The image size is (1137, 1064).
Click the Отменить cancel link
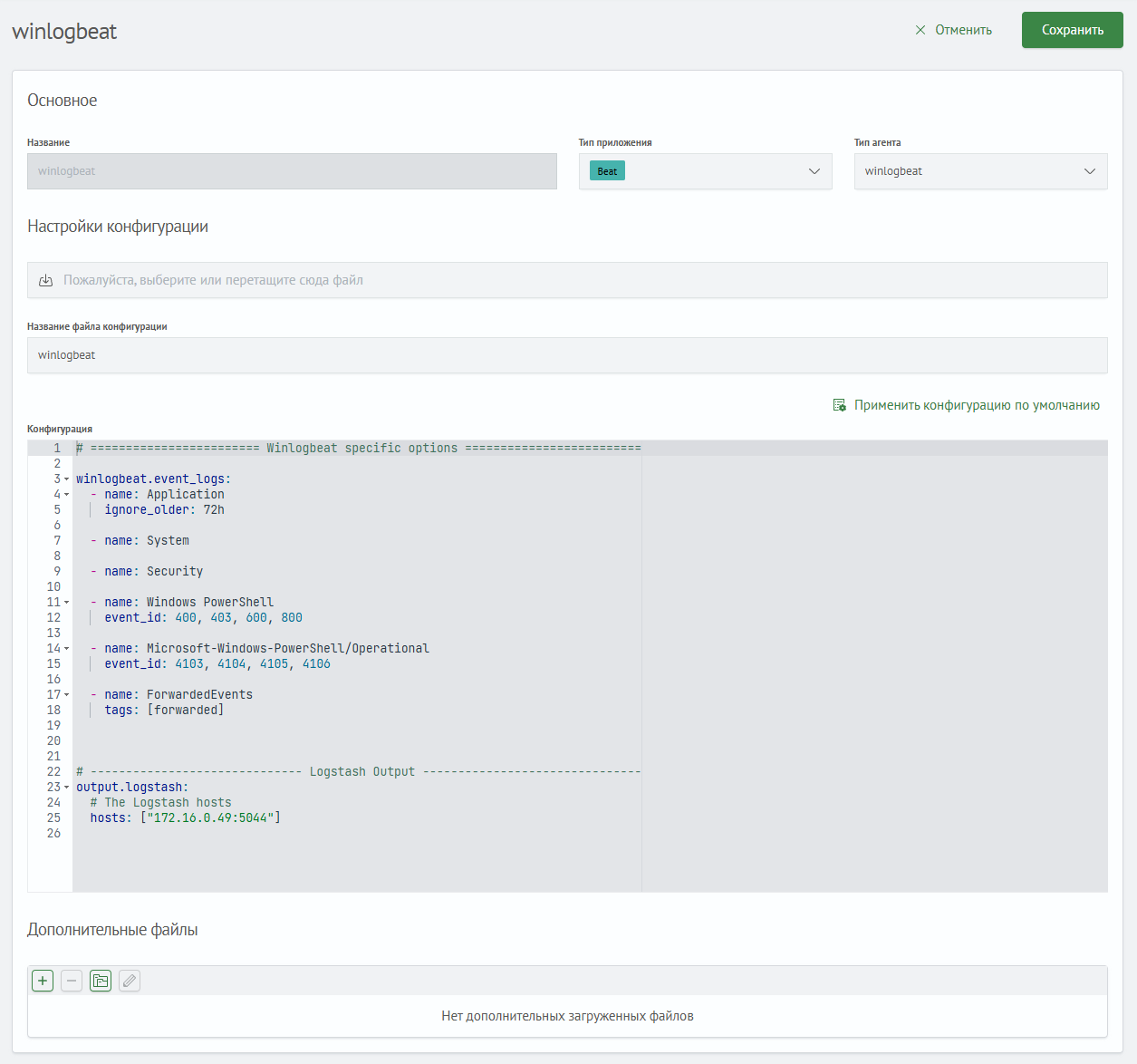point(963,30)
